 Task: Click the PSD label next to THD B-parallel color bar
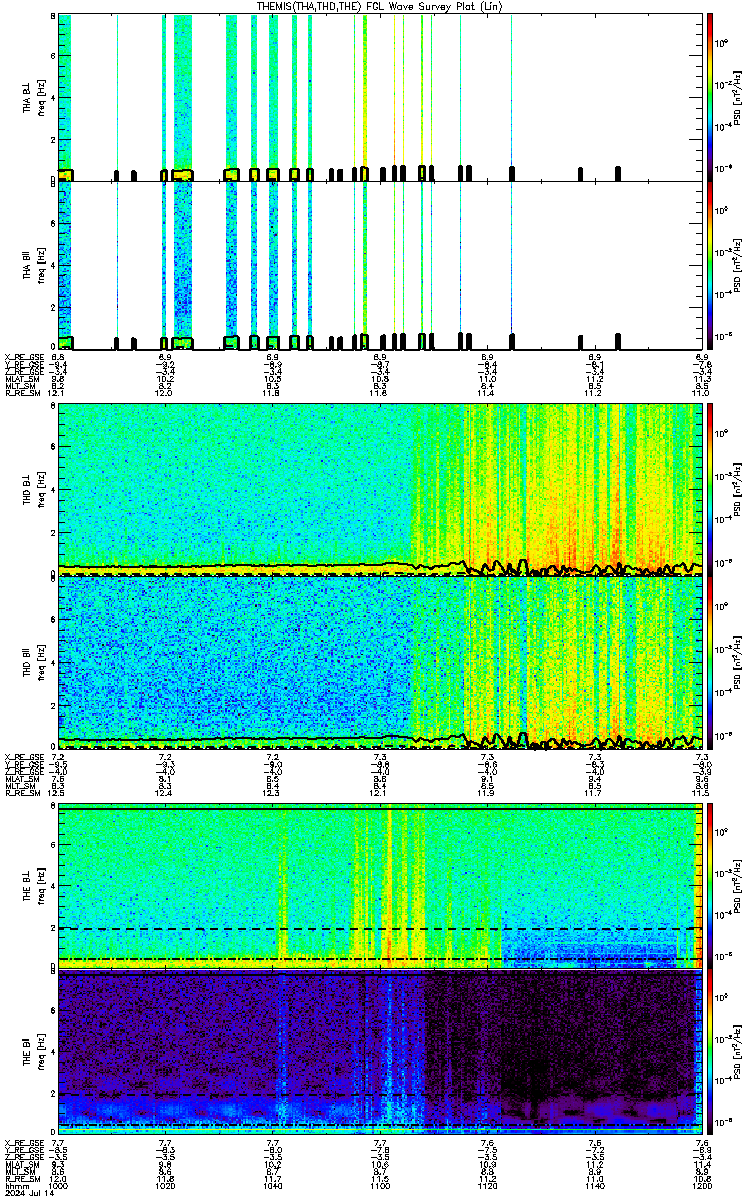click(x=738, y=663)
